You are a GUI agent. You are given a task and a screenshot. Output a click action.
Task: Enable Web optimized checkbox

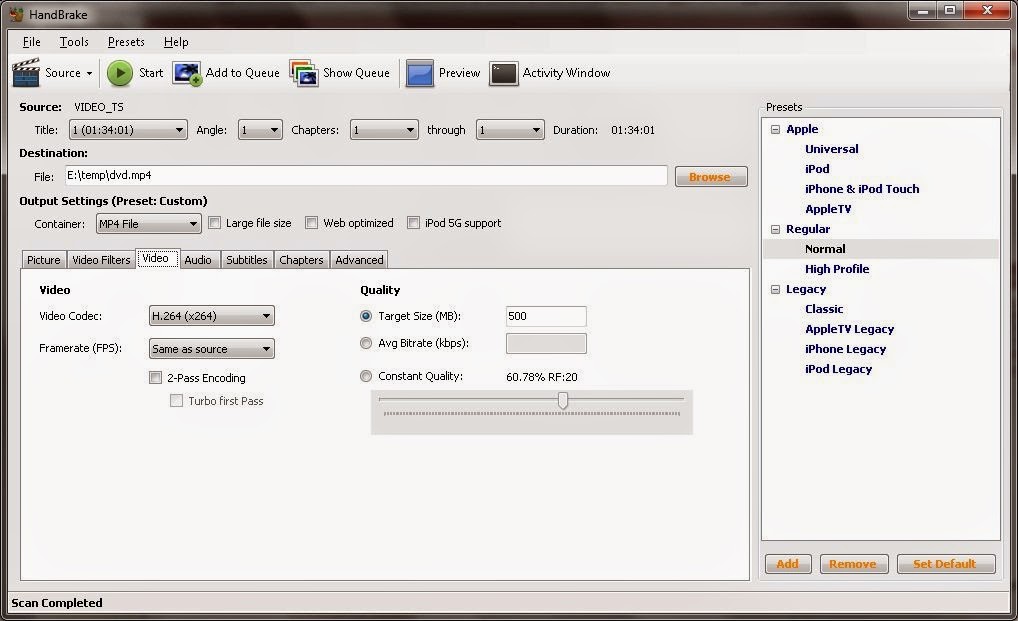312,223
